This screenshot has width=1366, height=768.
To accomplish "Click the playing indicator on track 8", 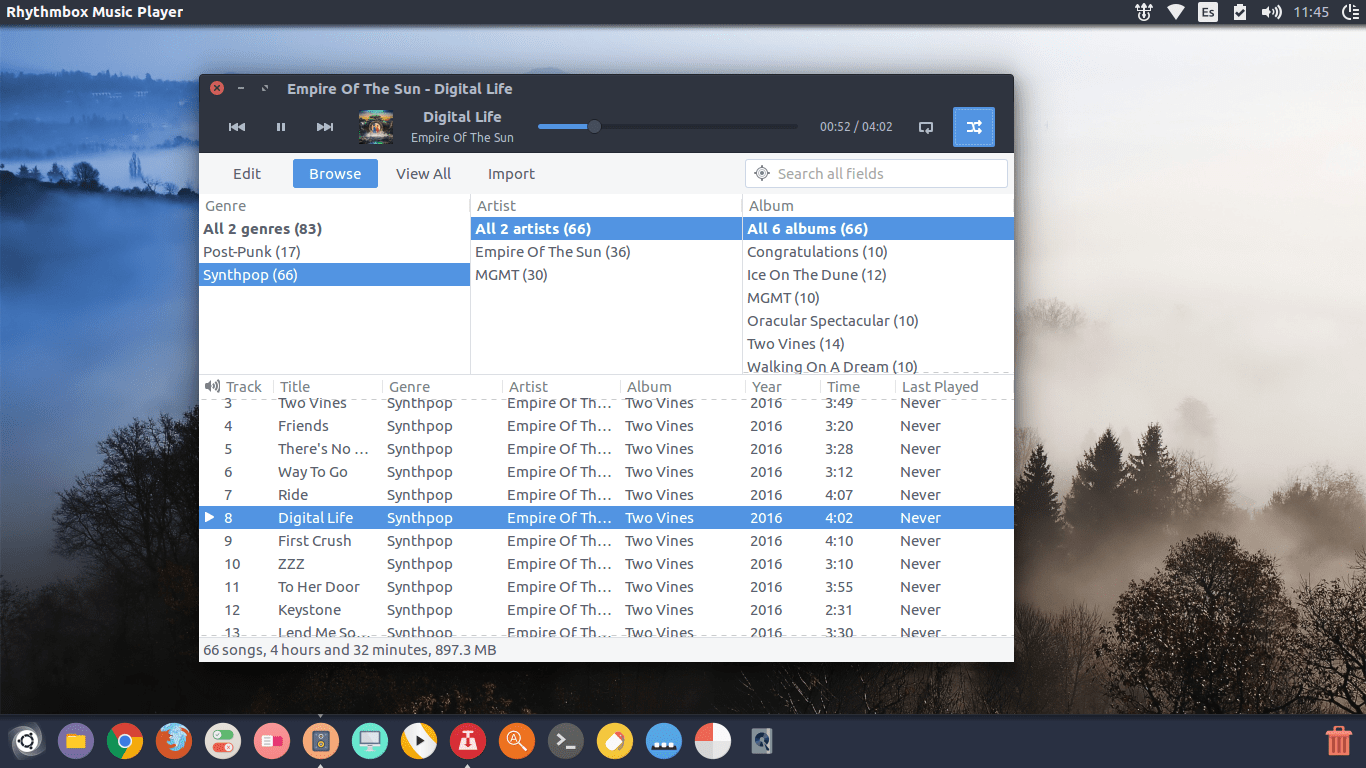I will click(x=209, y=518).
